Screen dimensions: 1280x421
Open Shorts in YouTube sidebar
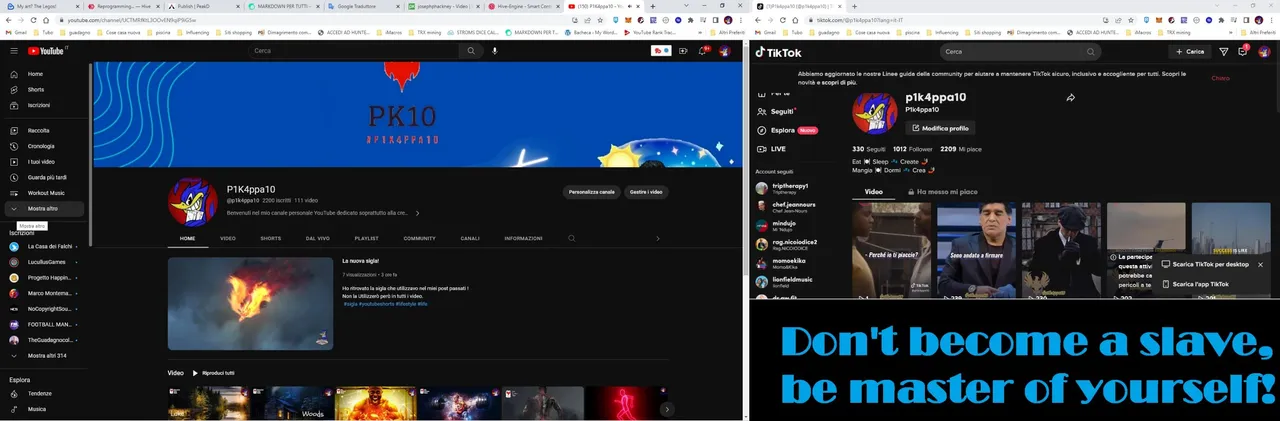(45, 89)
